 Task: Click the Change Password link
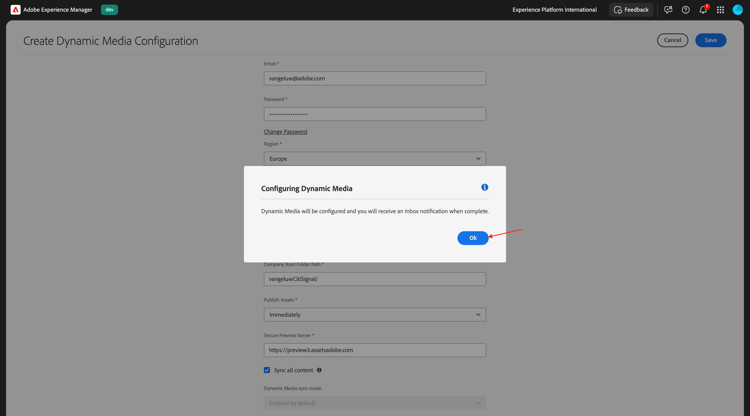coord(285,131)
